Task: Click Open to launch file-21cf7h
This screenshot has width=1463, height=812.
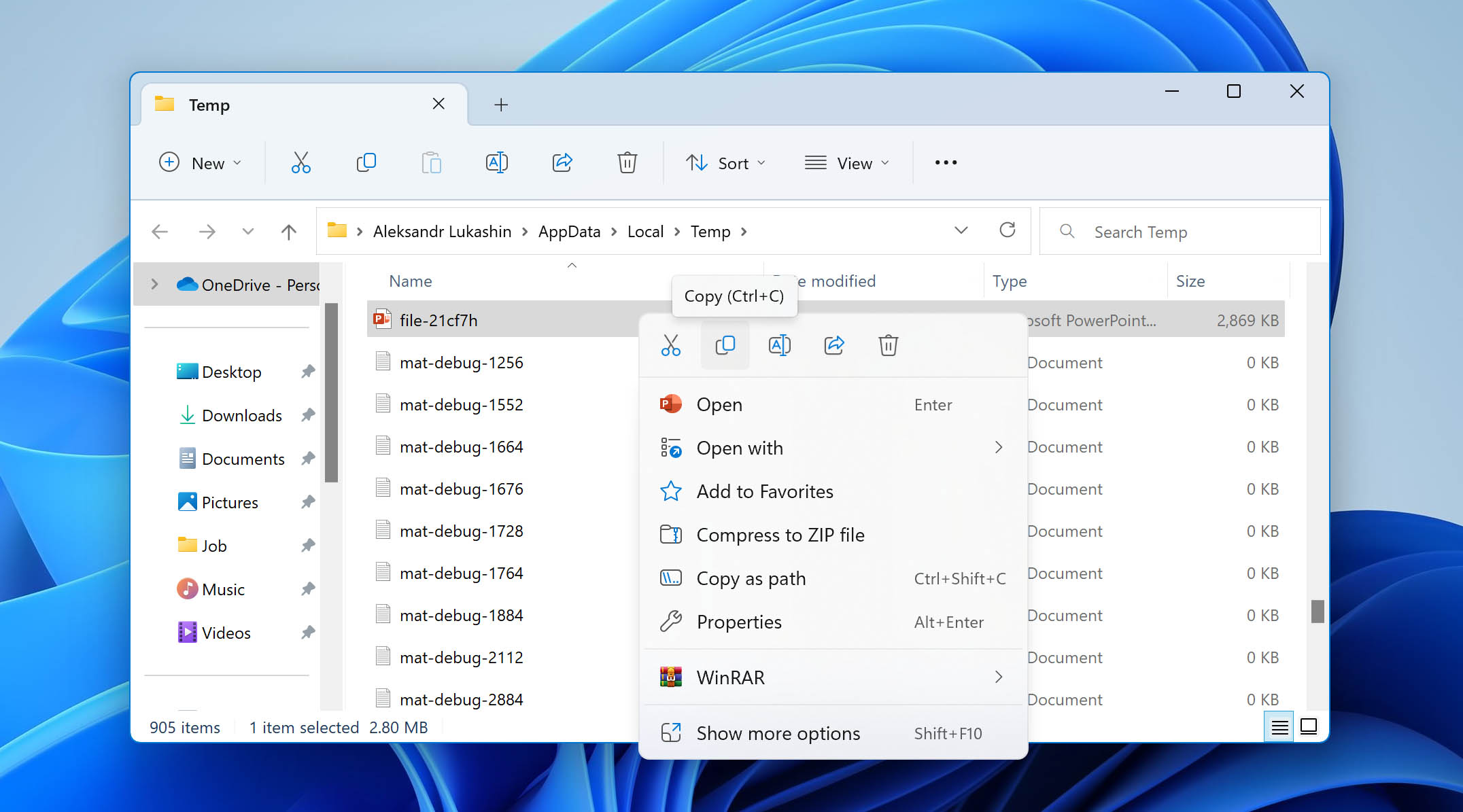Action: (718, 404)
